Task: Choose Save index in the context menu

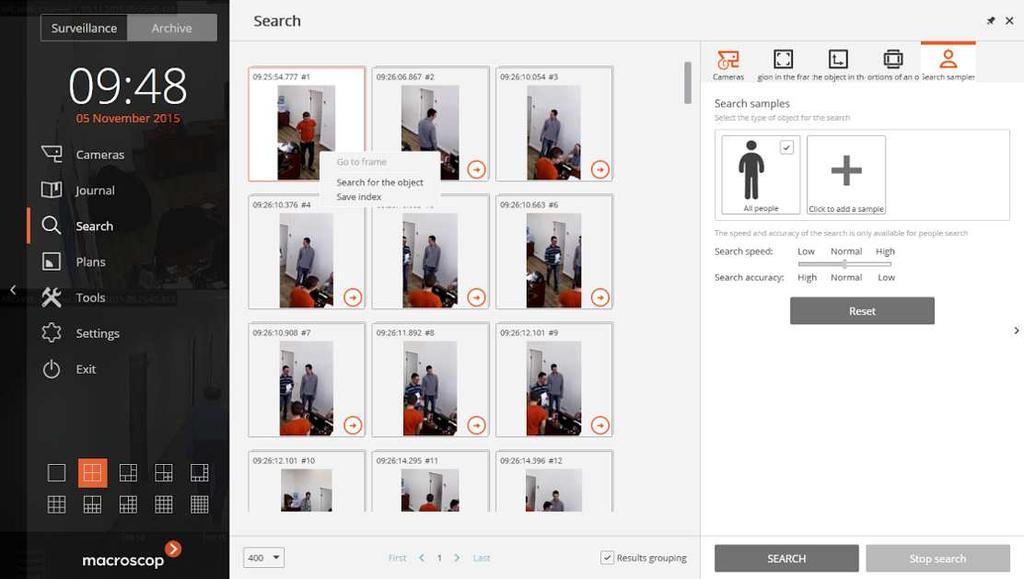Action: (x=359, y=196)
